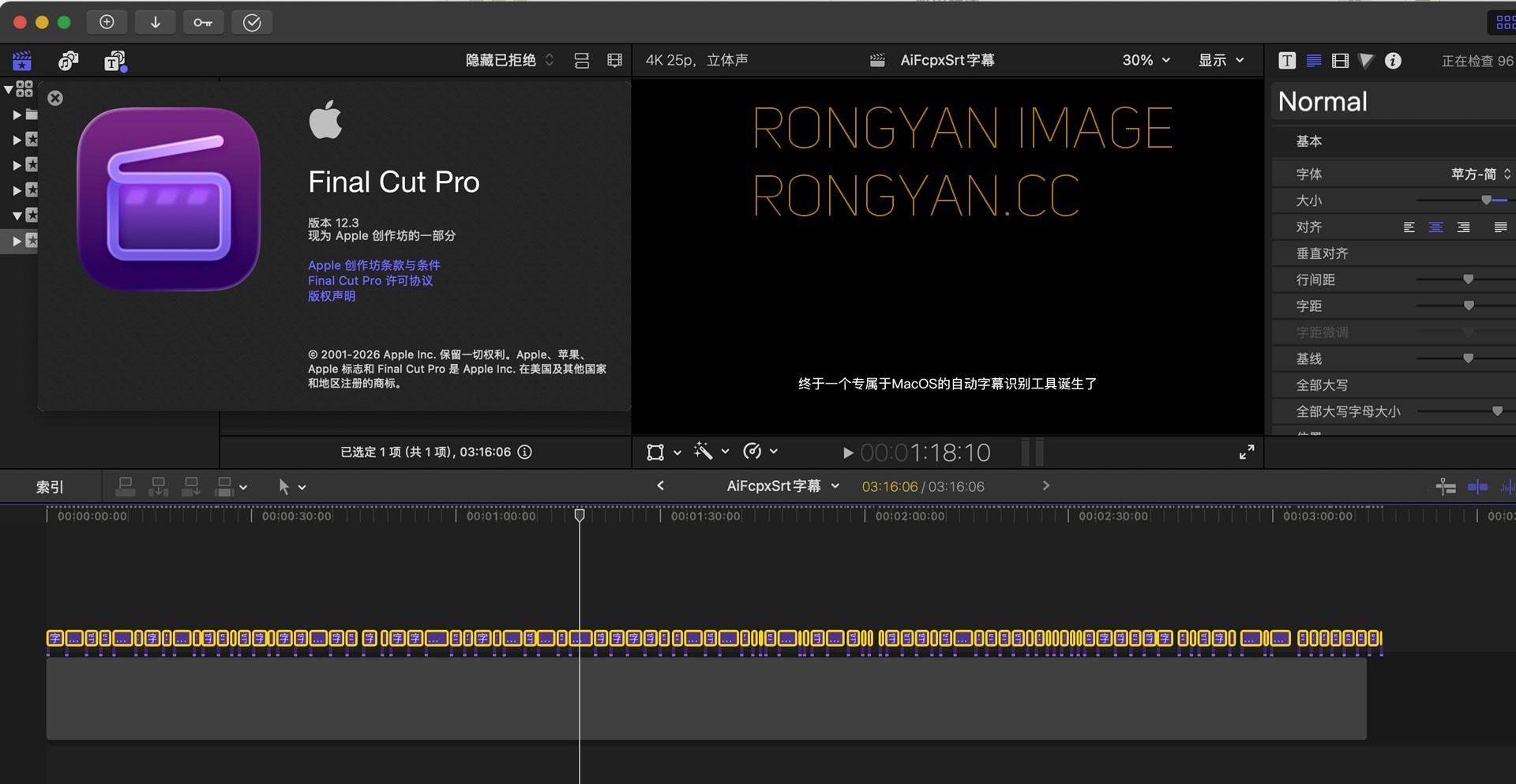Close the About Final Cut Pro panel
This screenshot has width=1516, height=784.
[55, 98]
